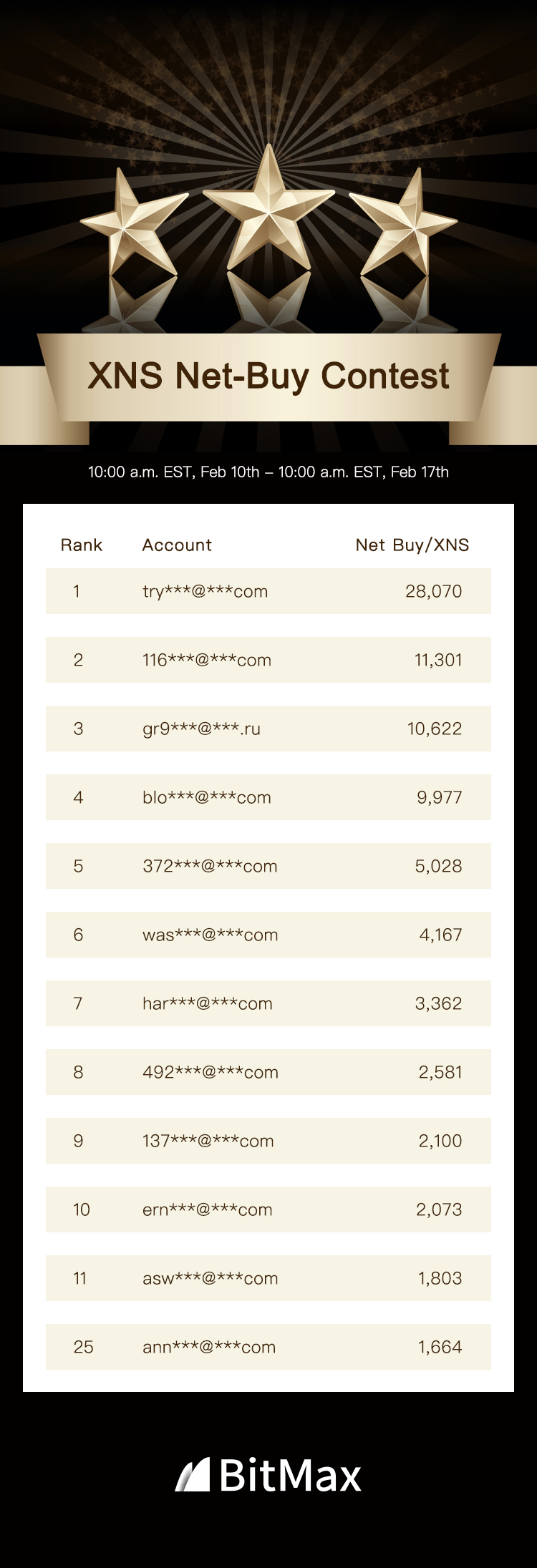Click the gr9***@***.ru account

(x=201, y=729)
